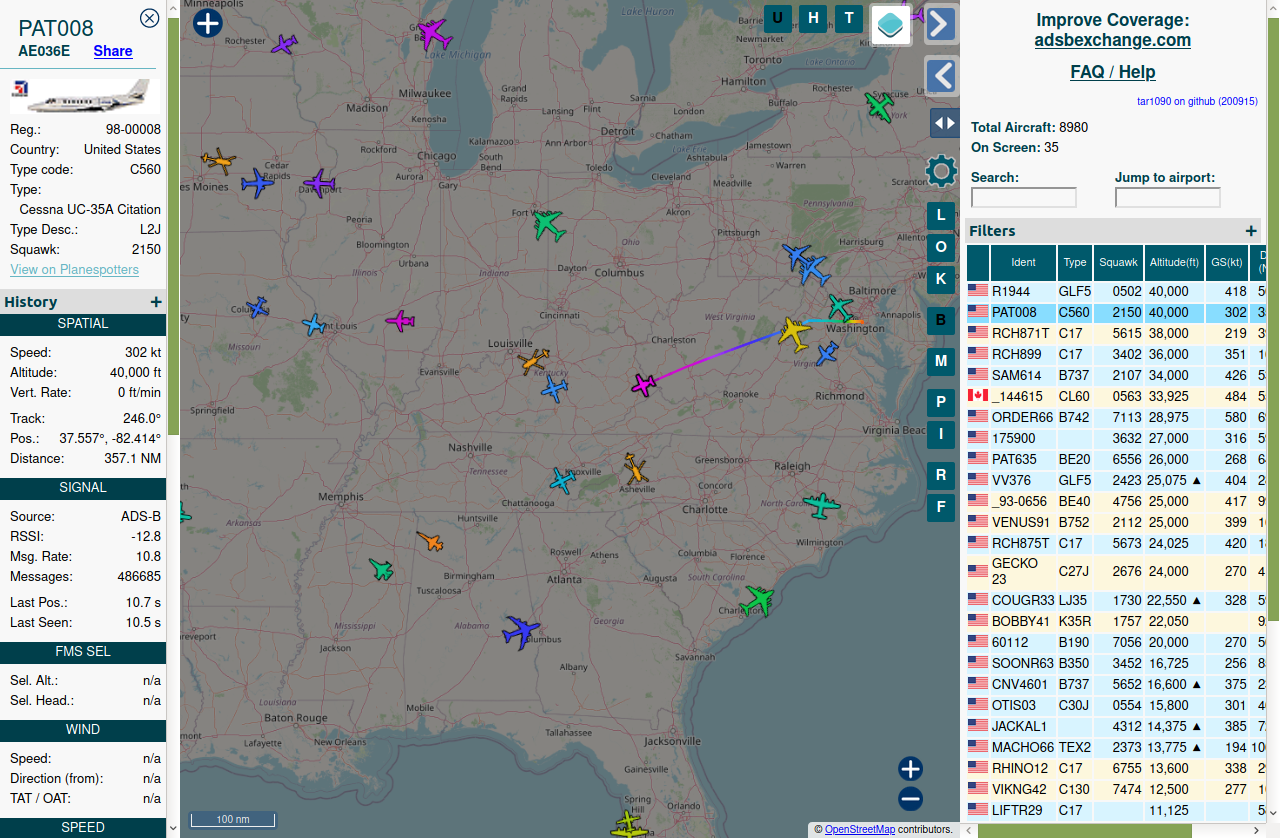Image resolution: width=1280 pixels, height=838 pixels.
Task: Click the Search input field
Action: [1023, 198]
